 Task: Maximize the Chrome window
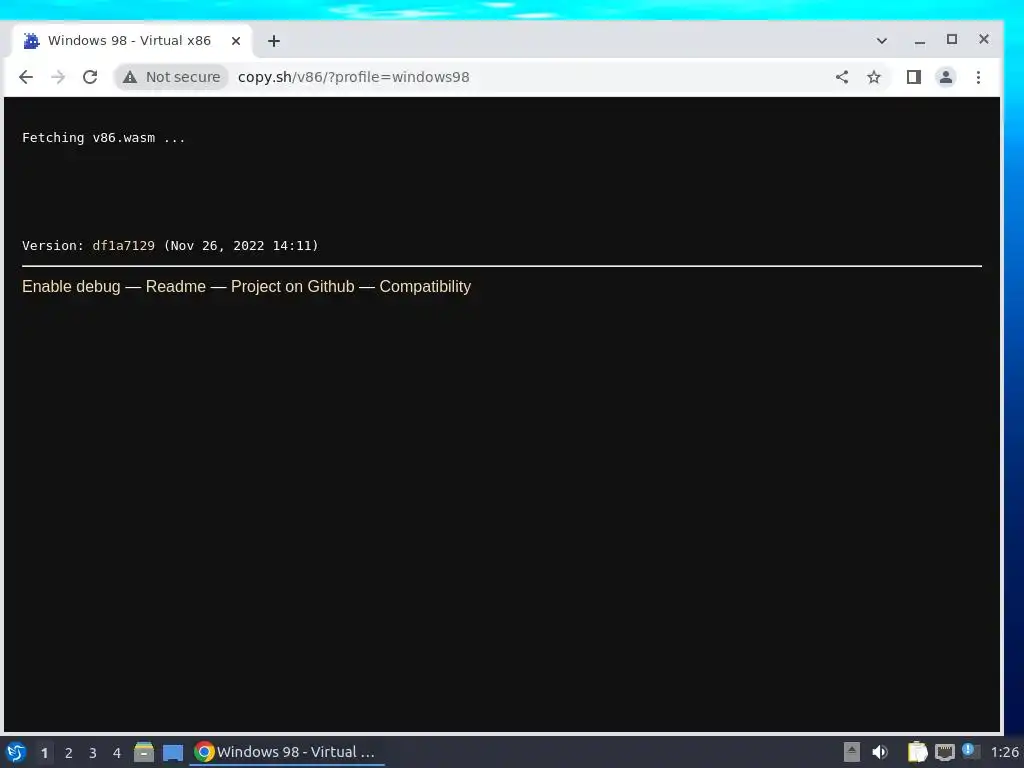(x=952, y=39)
